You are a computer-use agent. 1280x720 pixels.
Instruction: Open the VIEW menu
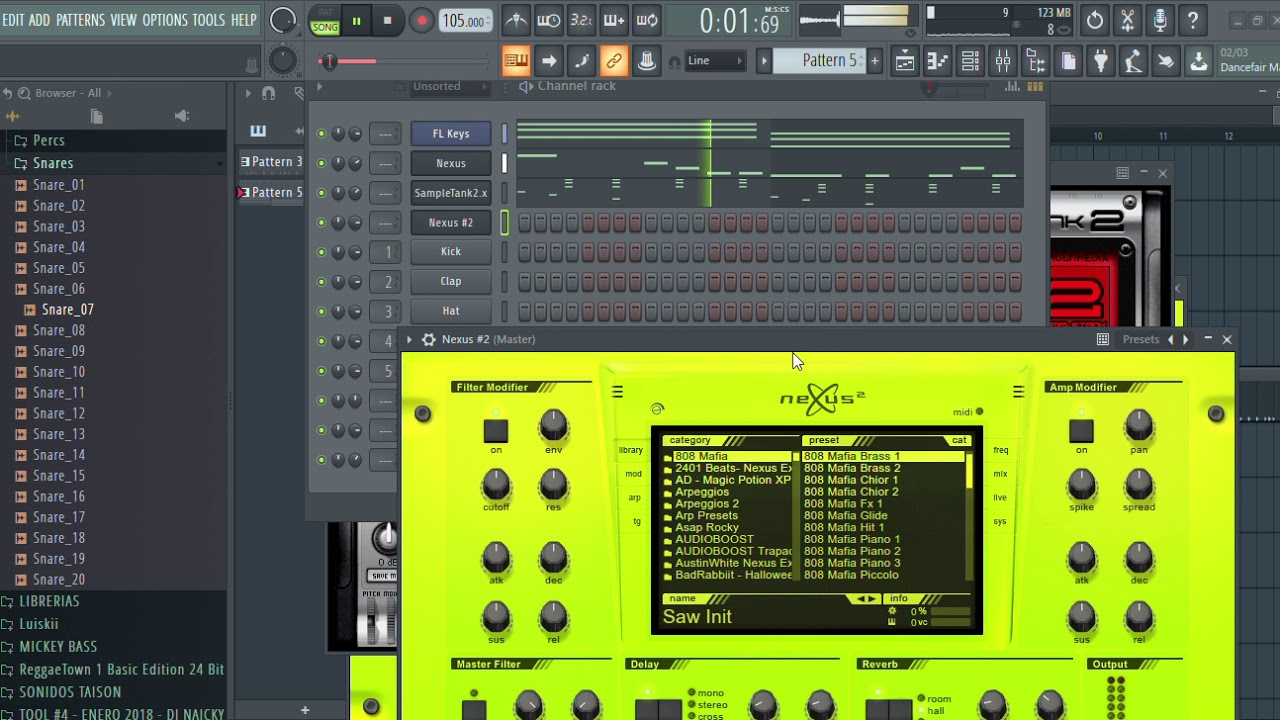point(123,20)
